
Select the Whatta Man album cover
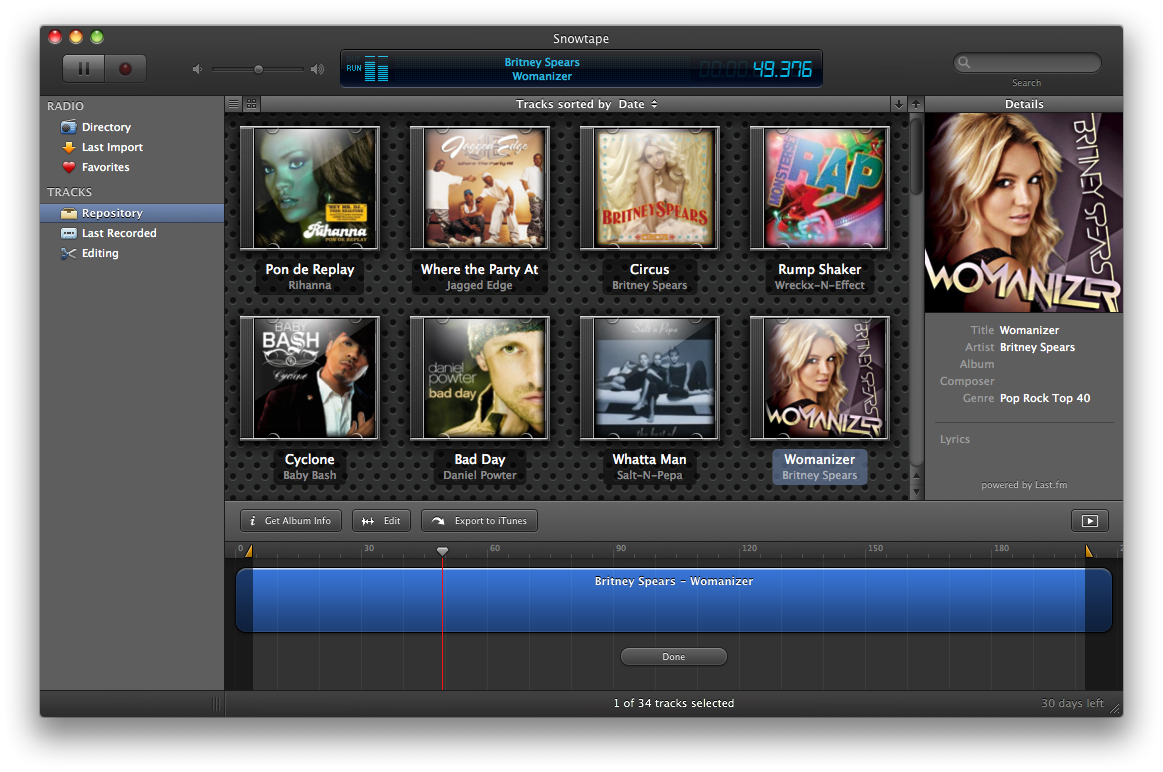650,378
